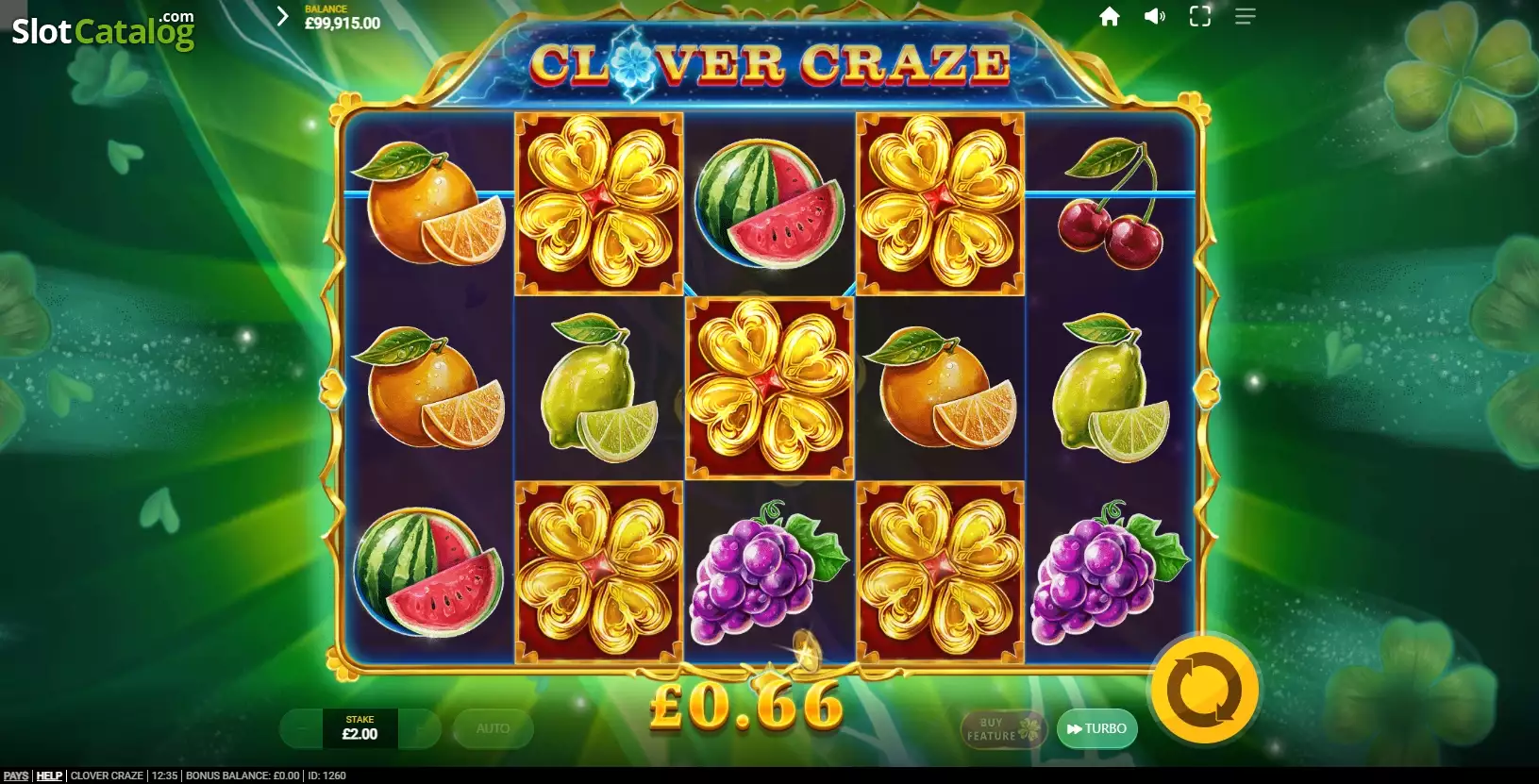Click the SlotCatalog.com logo
This screenshot has height=784, width=1539.
[103, 30]
